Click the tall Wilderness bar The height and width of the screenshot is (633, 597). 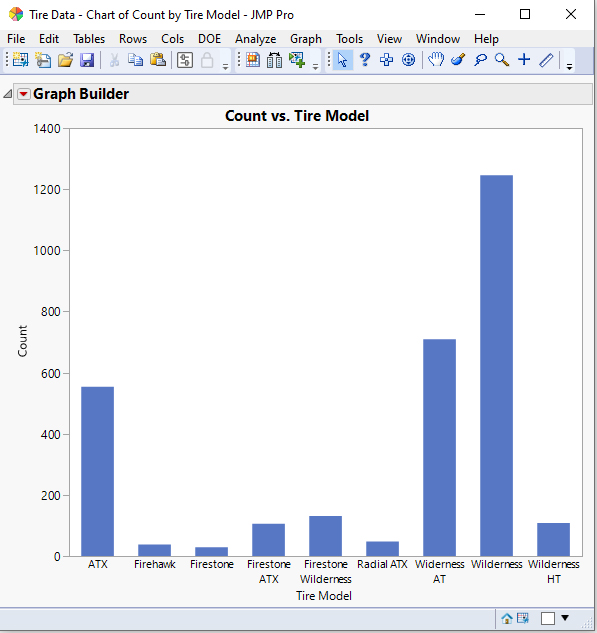pyautogui.click(x=496, y=366)
